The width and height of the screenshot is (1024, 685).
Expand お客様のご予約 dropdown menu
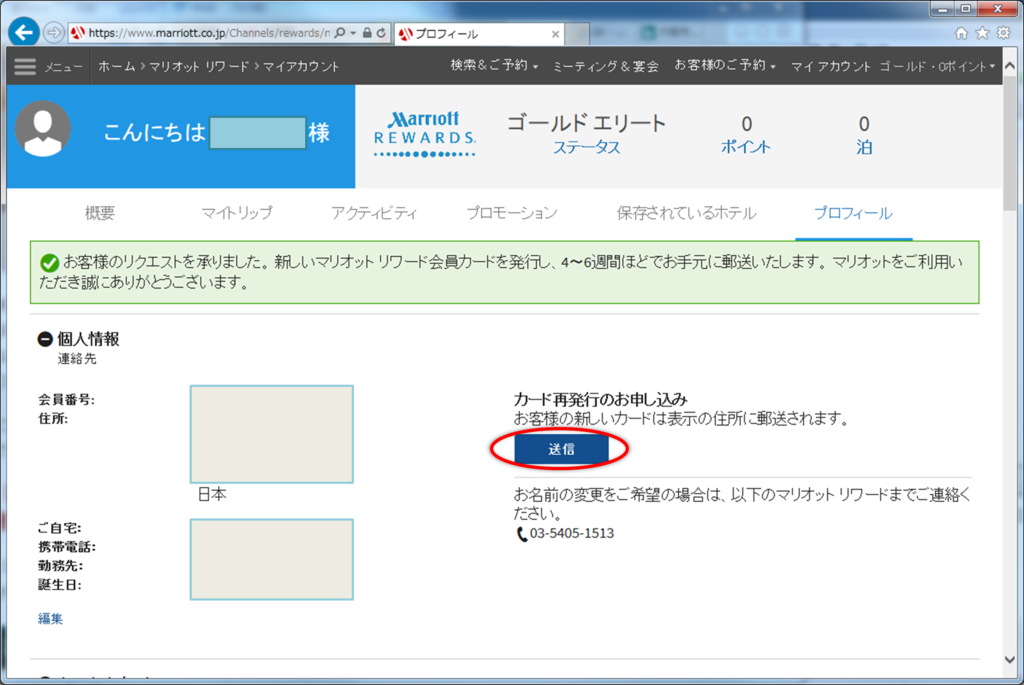click(x=725, y=65)
